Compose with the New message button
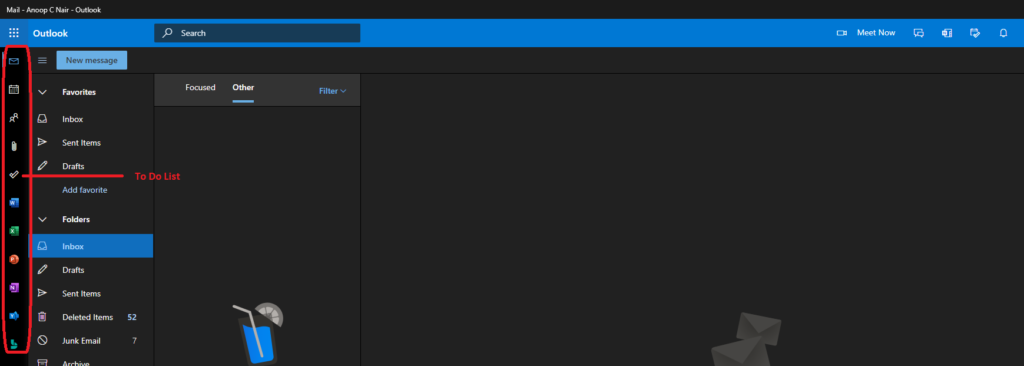Image resolution: width=1024 pixels, height=366 pixels. tap(91, 60)
